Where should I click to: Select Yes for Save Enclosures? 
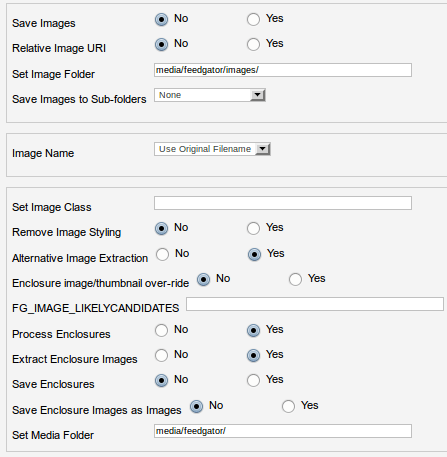253,380
